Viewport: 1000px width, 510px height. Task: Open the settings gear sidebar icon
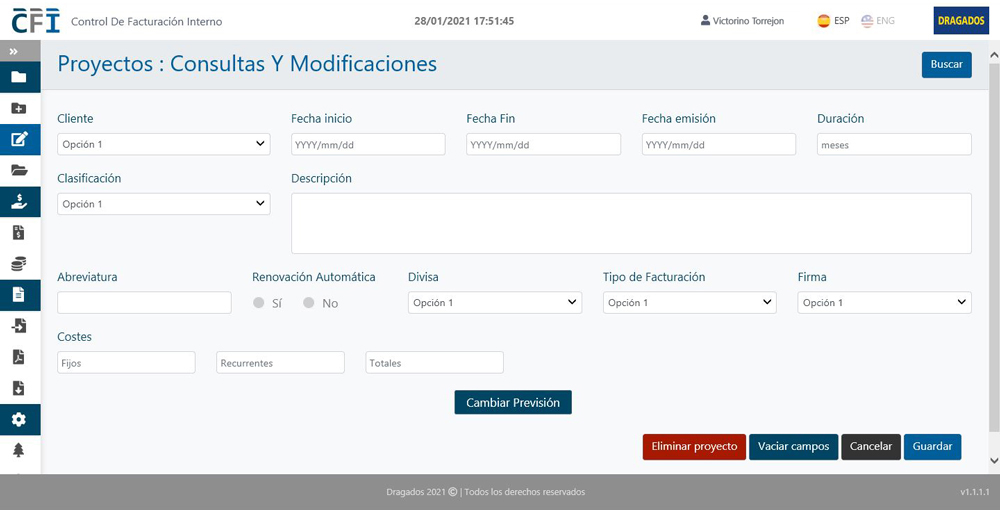[19, 419]
